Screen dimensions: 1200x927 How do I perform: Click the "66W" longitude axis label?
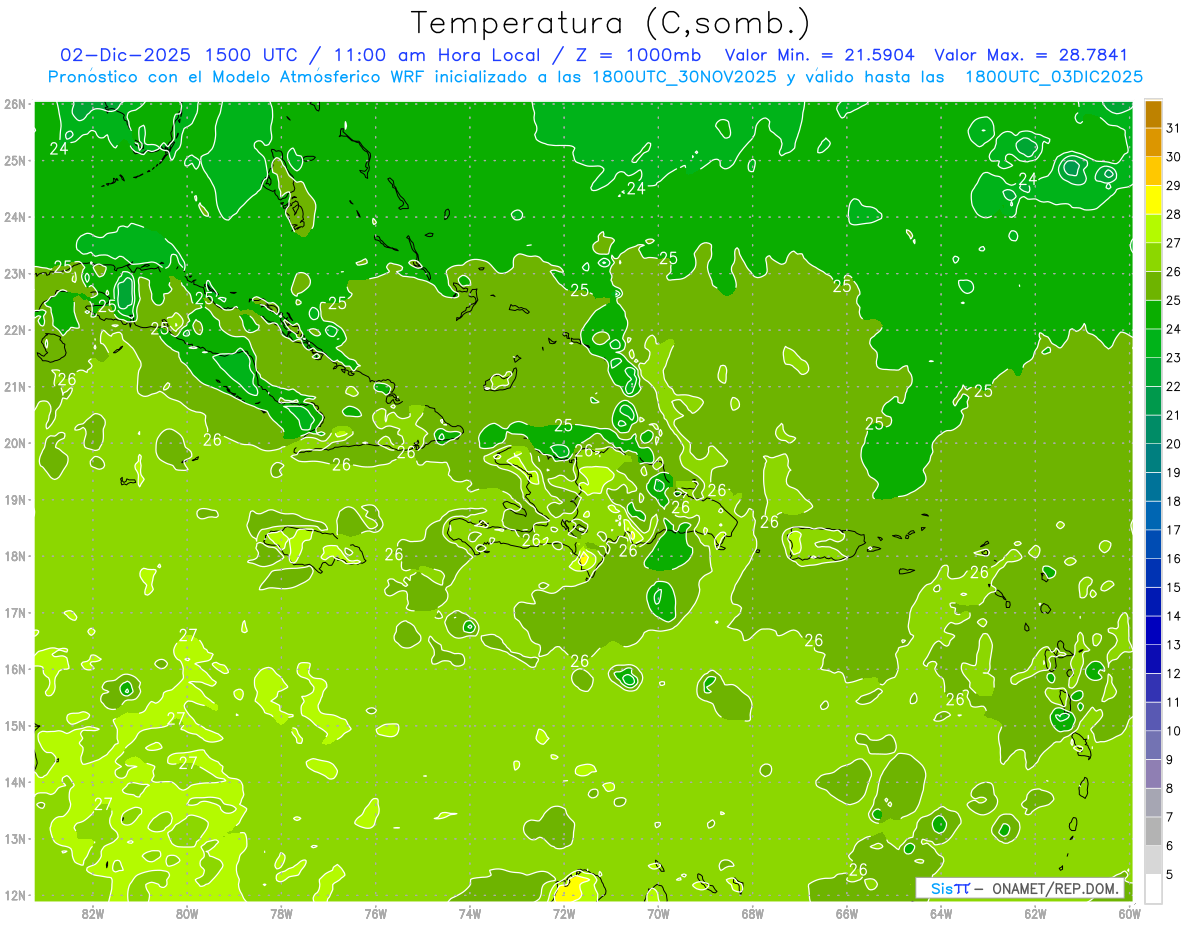coord(847,913)
